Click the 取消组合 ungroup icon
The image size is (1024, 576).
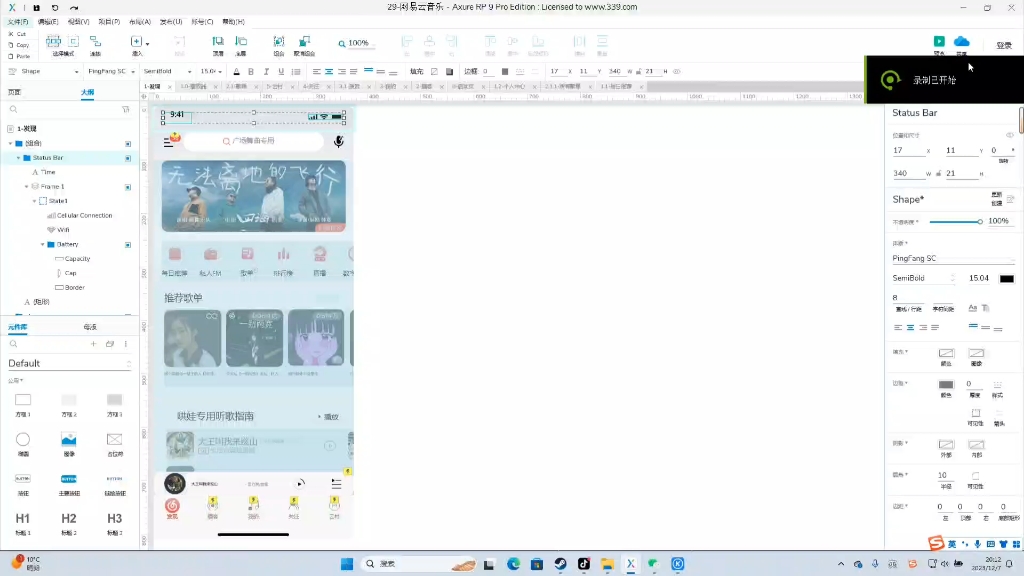(305, 42)
